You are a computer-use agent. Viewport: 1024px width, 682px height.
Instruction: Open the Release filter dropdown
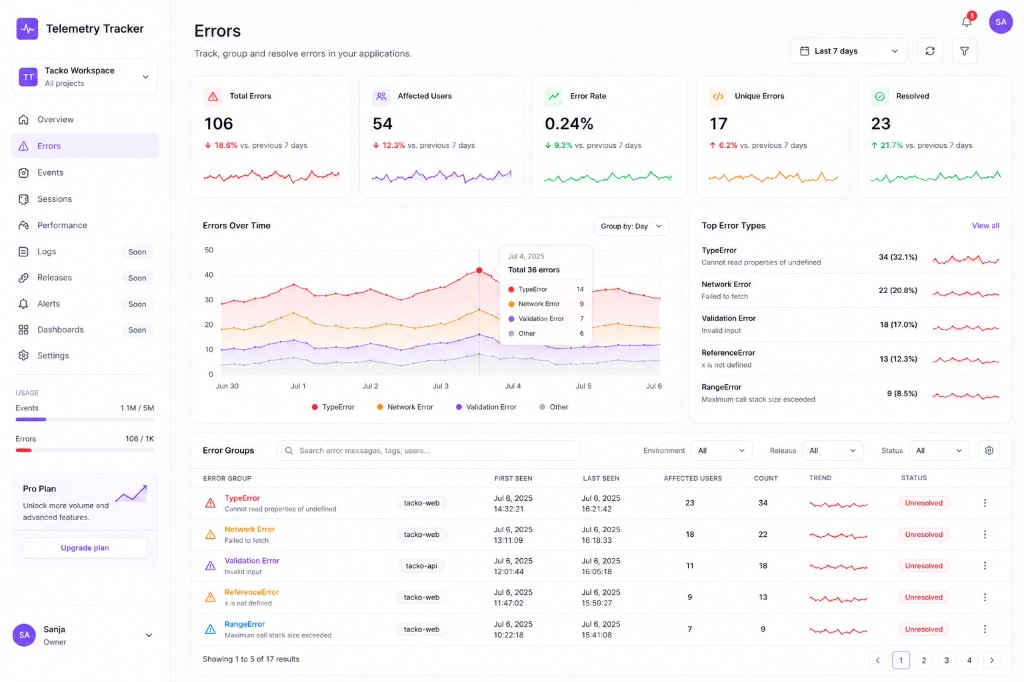833,451
